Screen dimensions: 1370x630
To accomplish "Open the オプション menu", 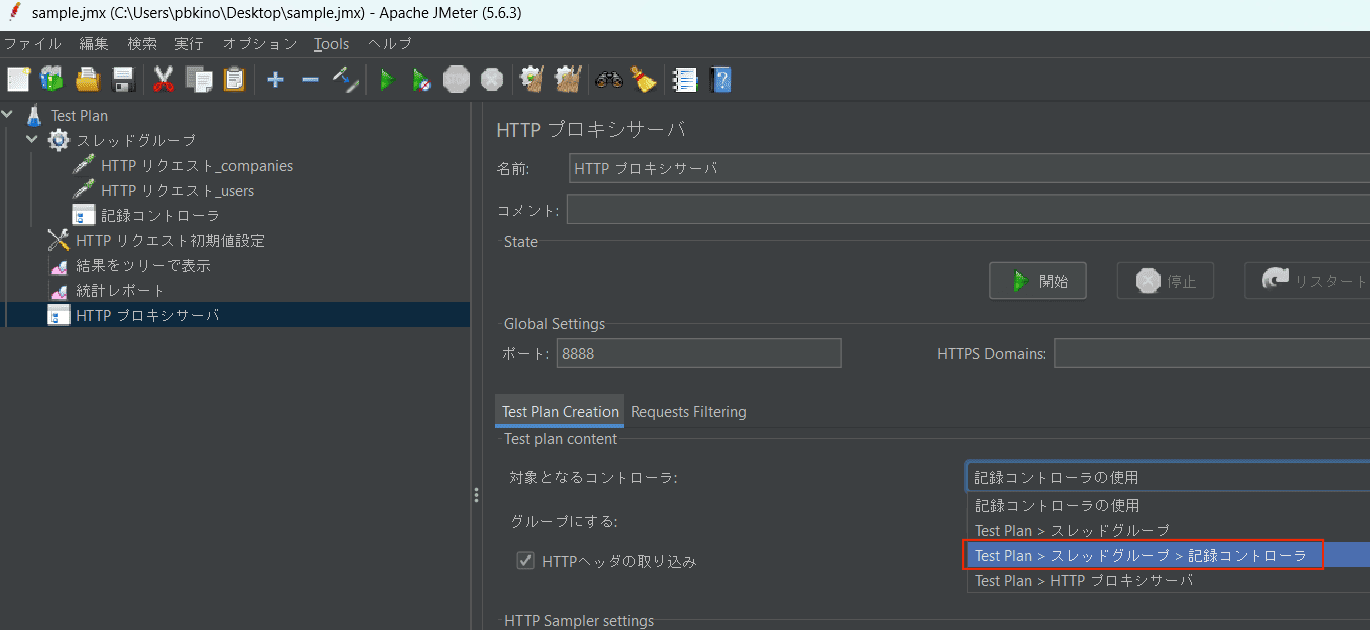I will tap(260, 44).
